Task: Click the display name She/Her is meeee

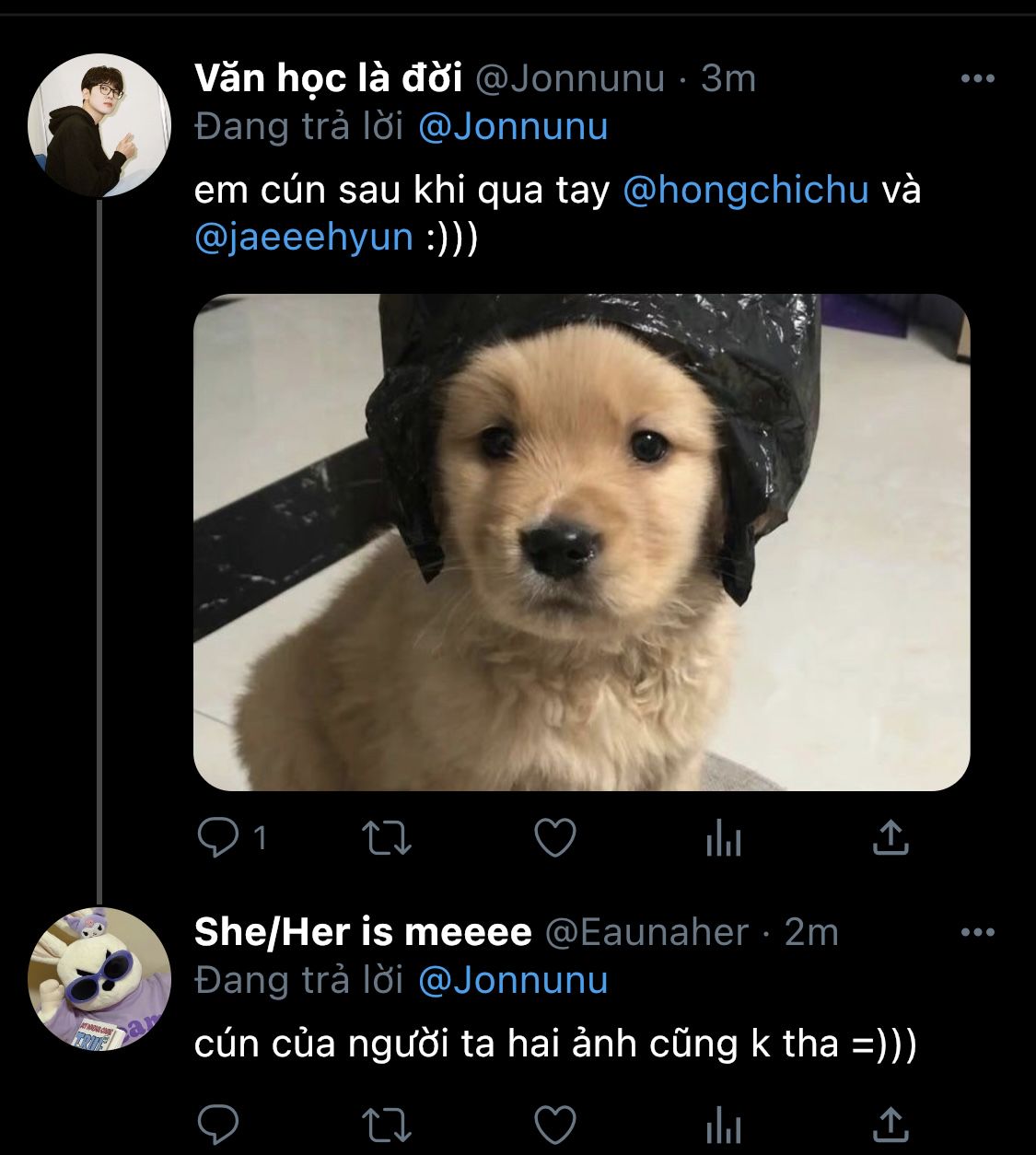Action: tap(363, 933)
